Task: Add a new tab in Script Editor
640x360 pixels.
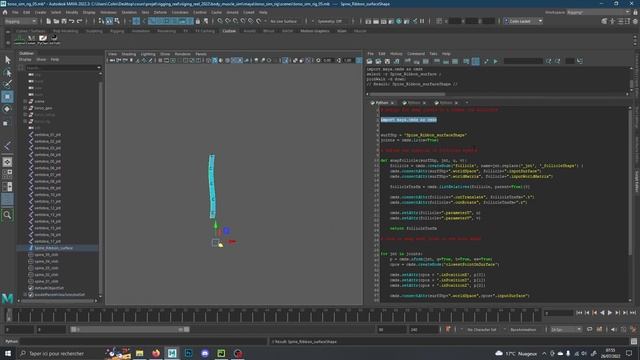Action: 467,103
